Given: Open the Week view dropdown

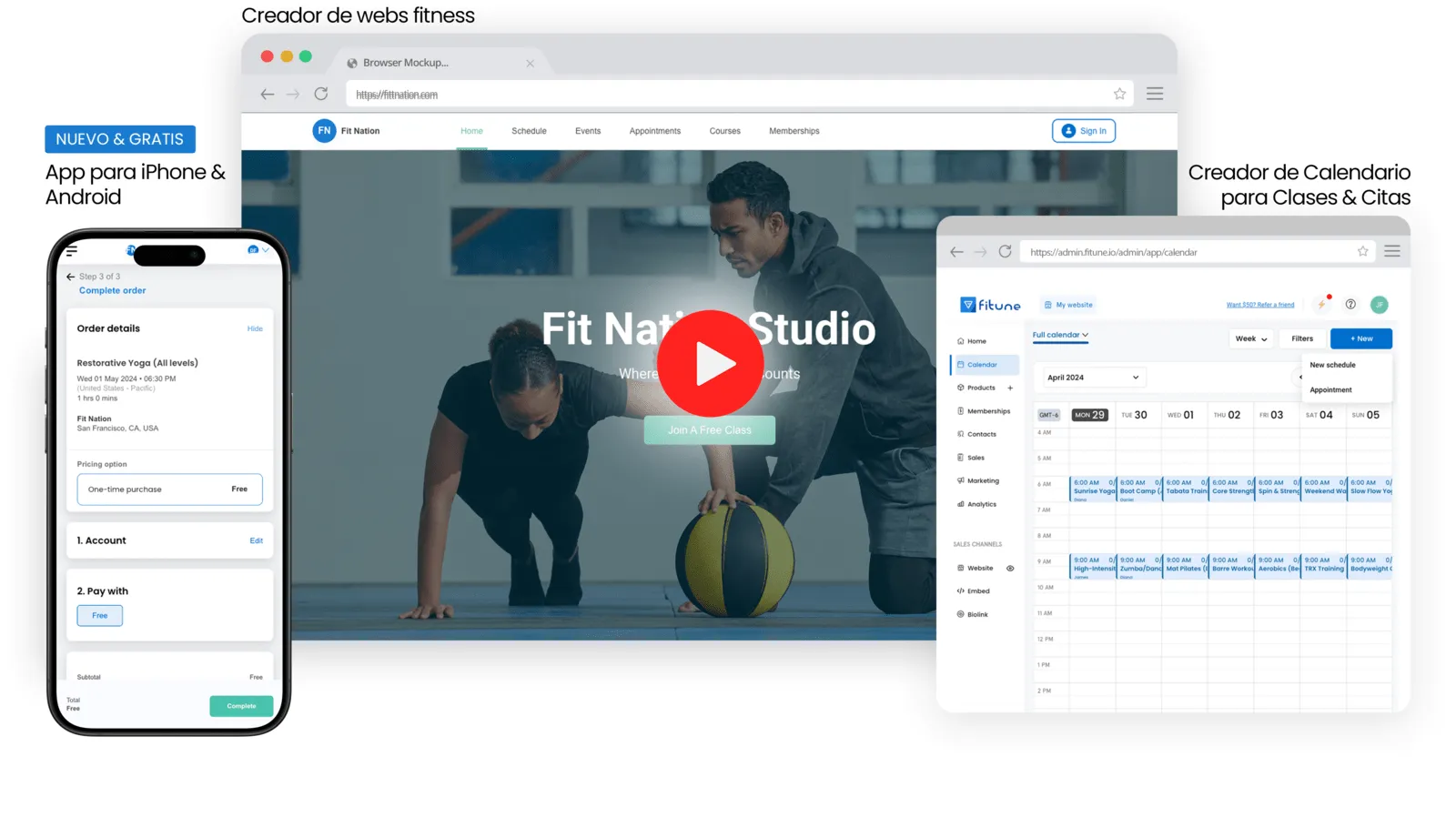Looking at the screenshot, I should [1250, 338].
